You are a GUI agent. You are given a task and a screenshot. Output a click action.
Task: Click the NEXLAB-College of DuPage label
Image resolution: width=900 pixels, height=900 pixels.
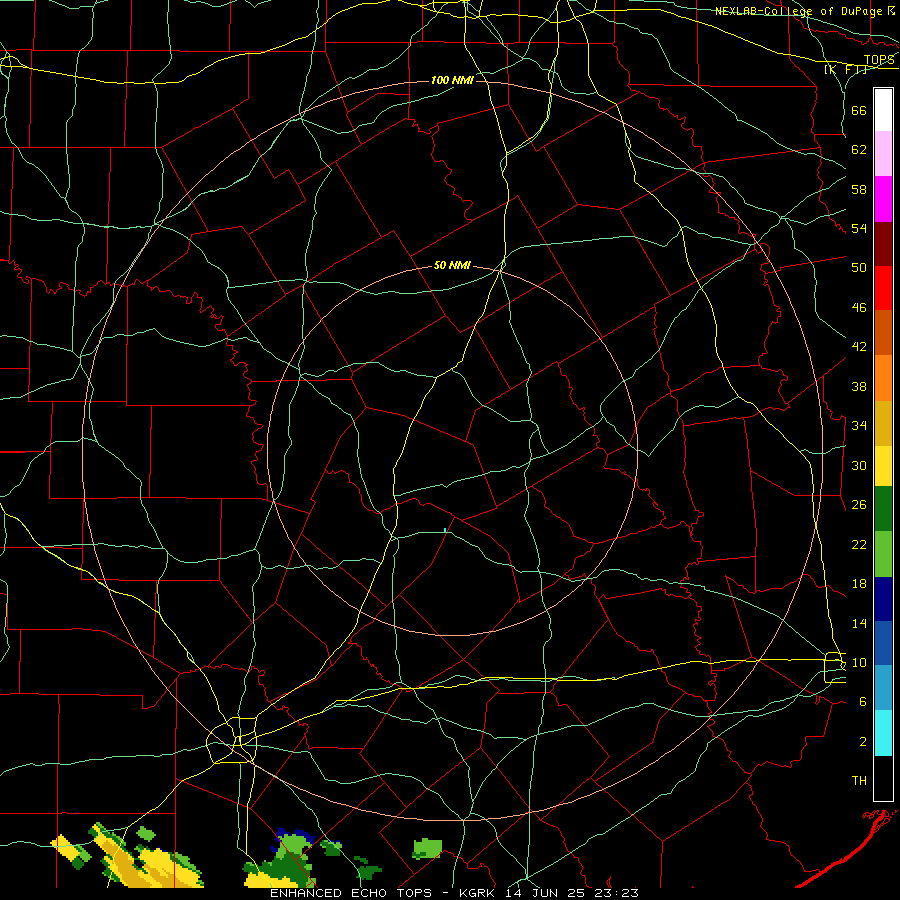(800, 11)
